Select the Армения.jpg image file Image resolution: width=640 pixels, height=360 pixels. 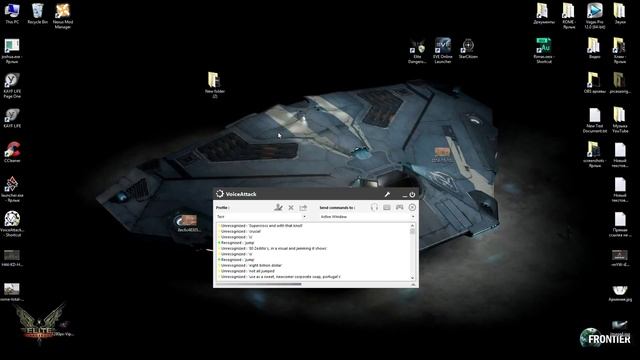(620, 293)
